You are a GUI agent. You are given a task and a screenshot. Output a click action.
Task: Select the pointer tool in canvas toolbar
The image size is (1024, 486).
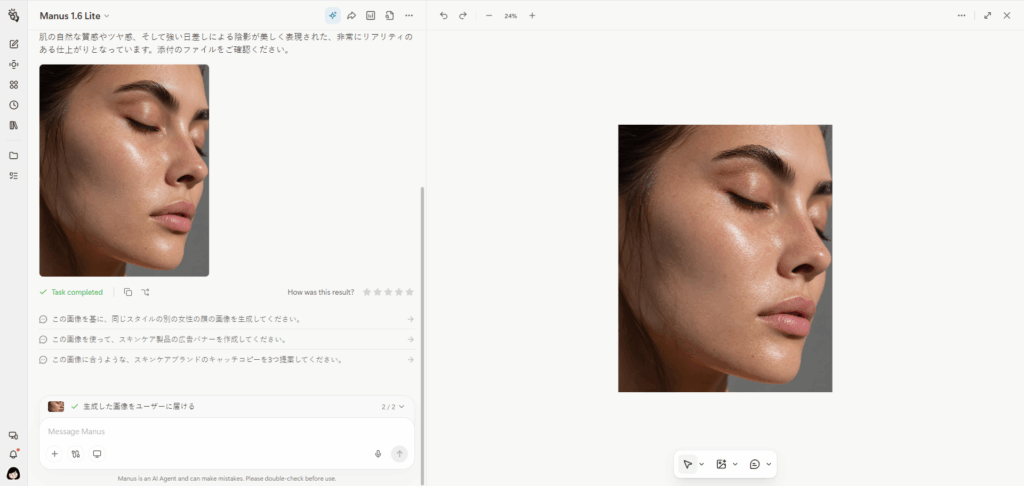click(687, 464)
